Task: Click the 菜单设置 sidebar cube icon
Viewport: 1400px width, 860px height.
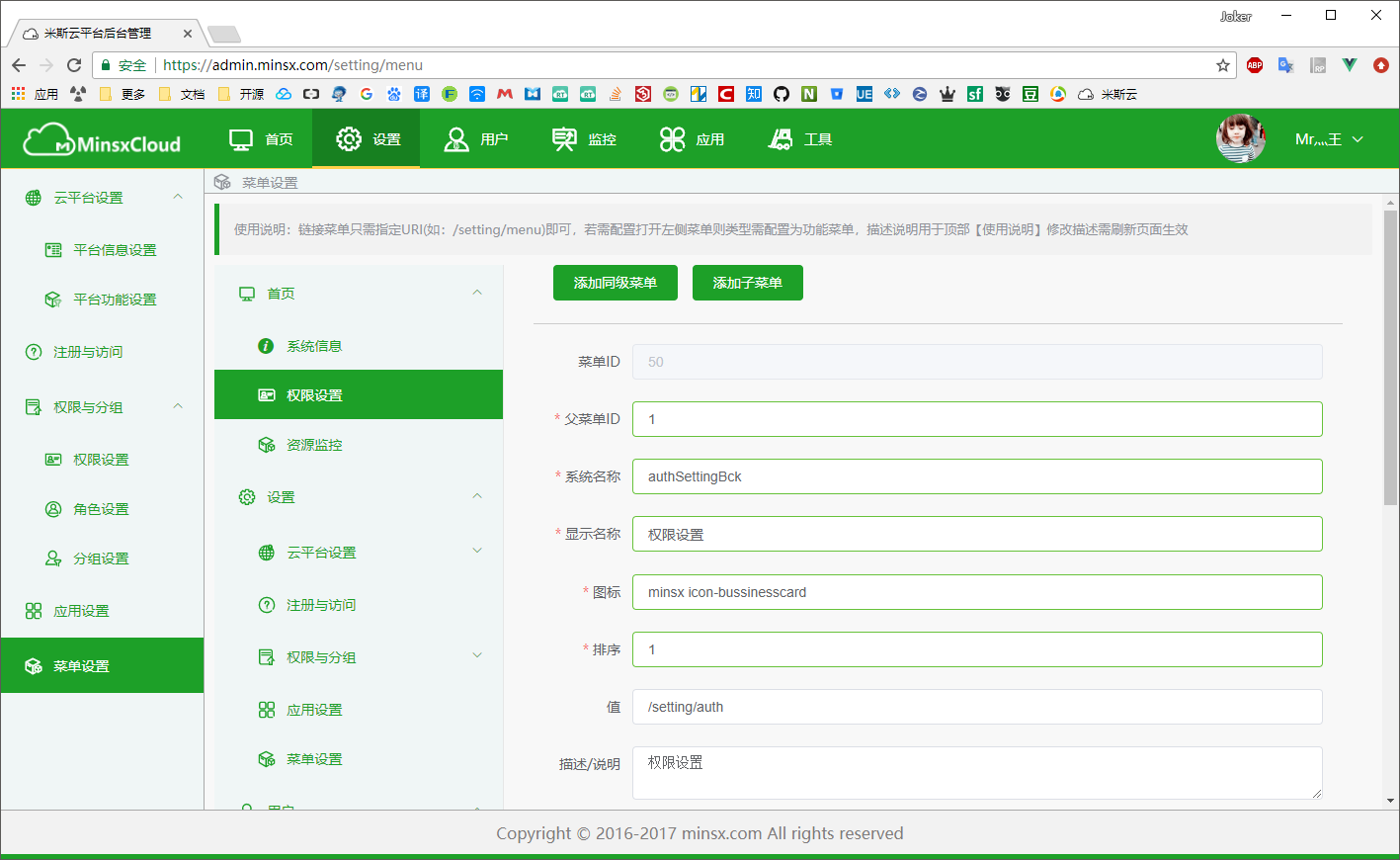Action: (x=34, y=666)
